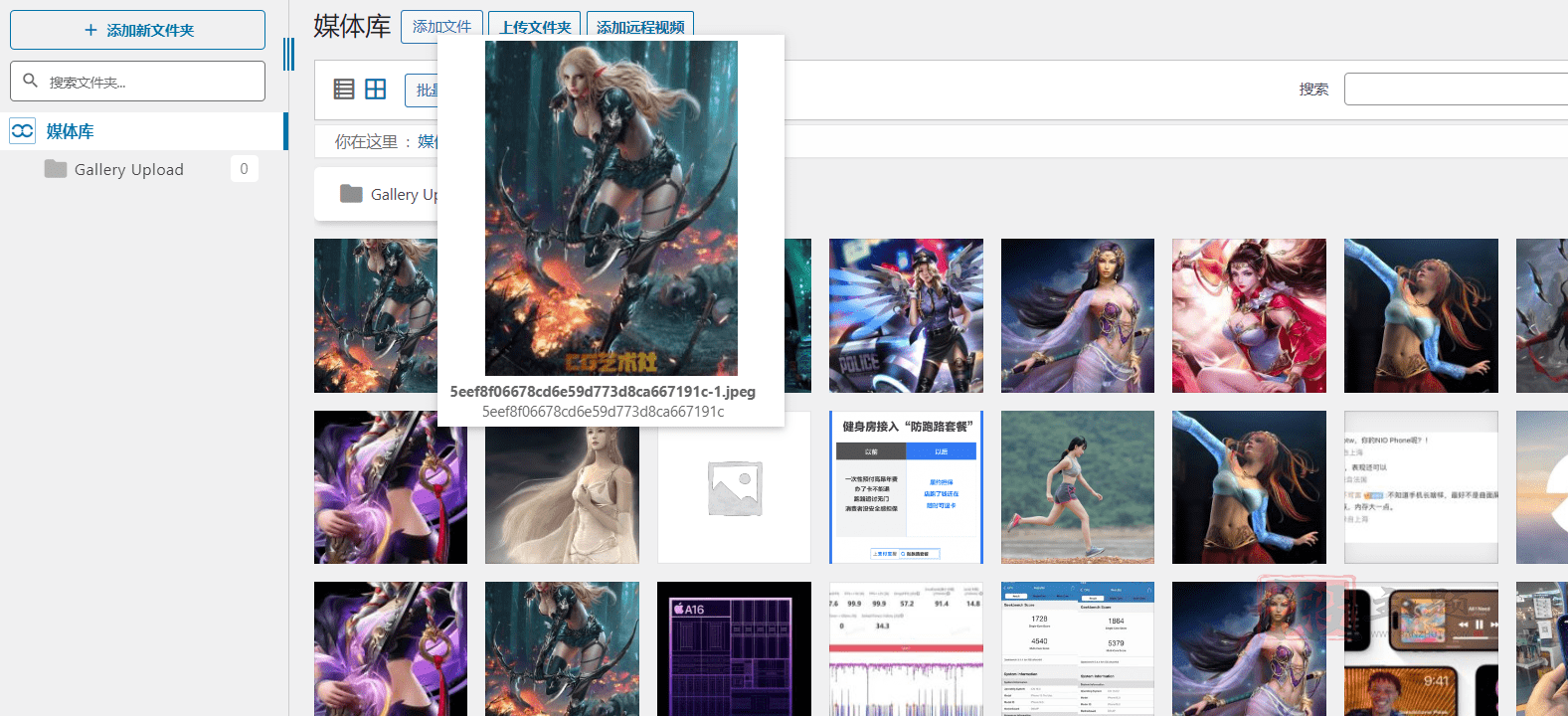Open the gym fitness plan infographic thumbnail
This screenshot has width=1568, height=716.
(x=906, y=487)
